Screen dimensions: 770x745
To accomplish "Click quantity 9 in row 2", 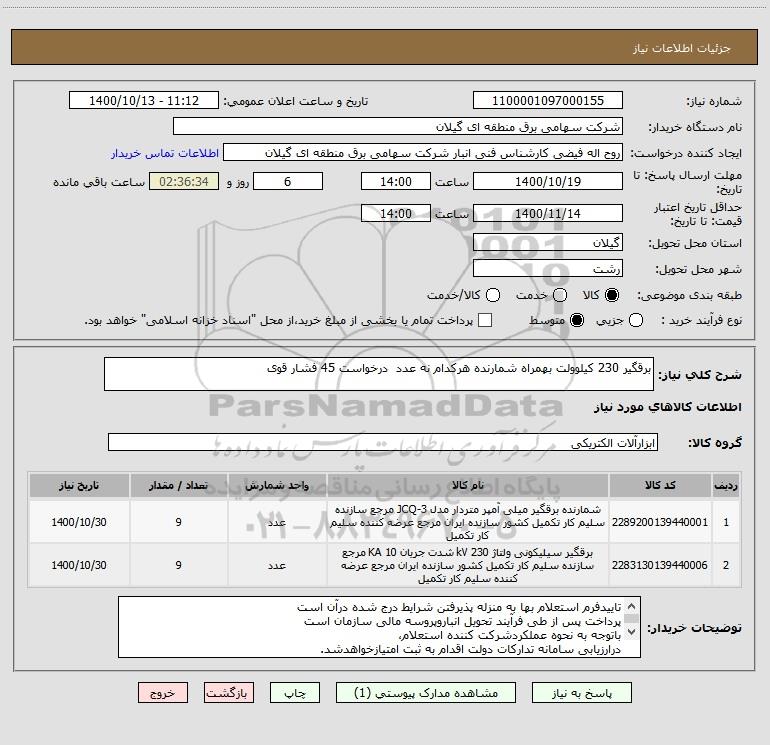I will click(x=178, y=565).
